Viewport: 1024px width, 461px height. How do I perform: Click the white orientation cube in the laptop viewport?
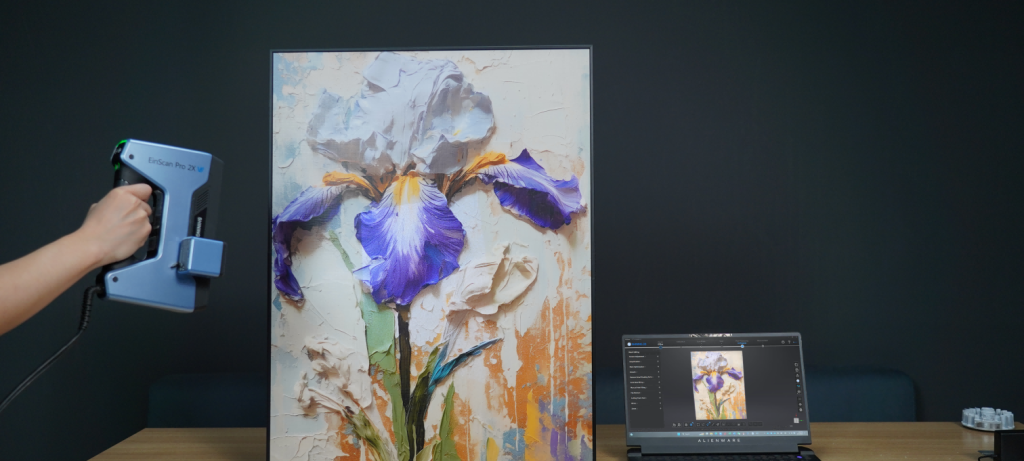(796, 421)
